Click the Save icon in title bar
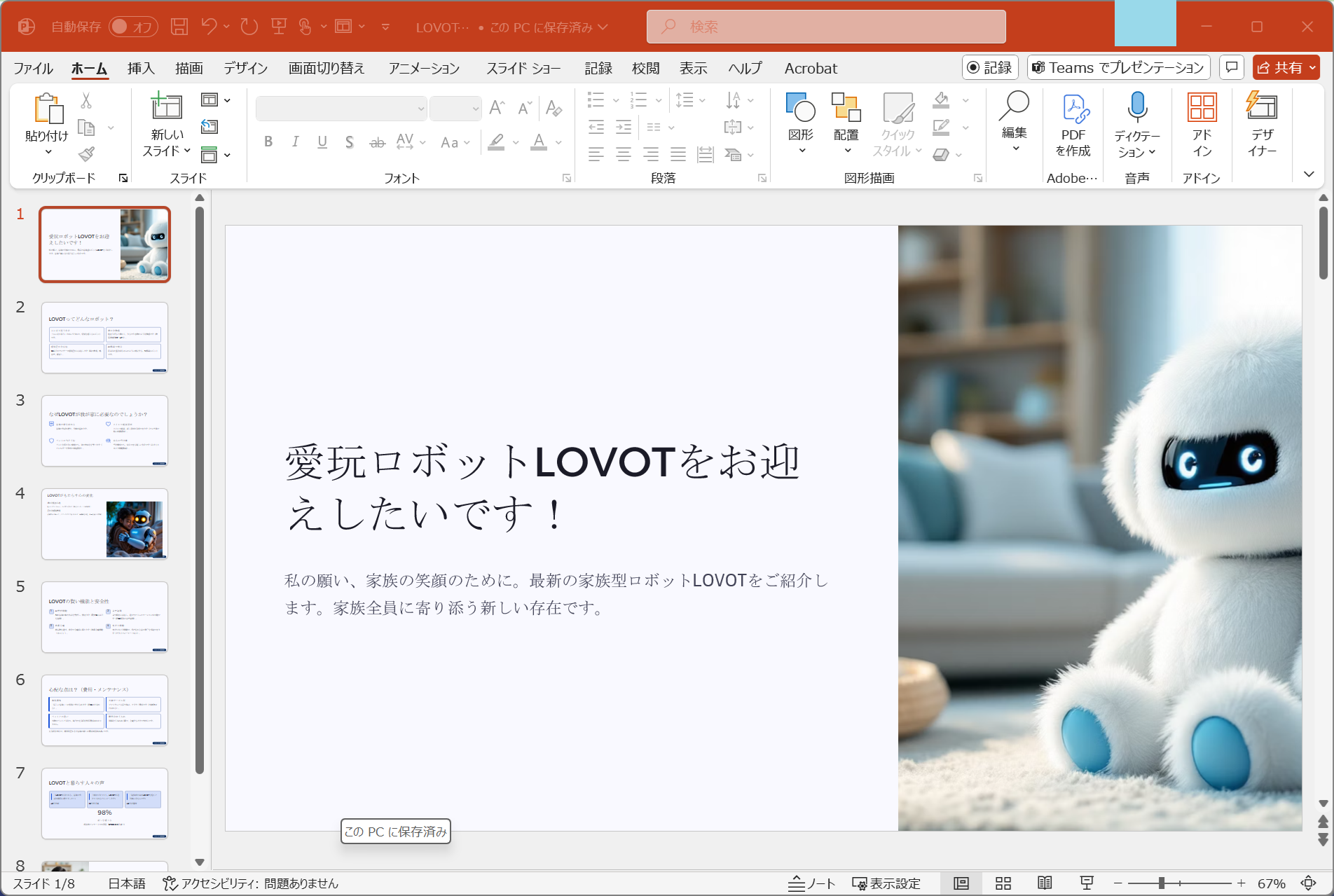The image size is (1334, 896). (179, 27)
